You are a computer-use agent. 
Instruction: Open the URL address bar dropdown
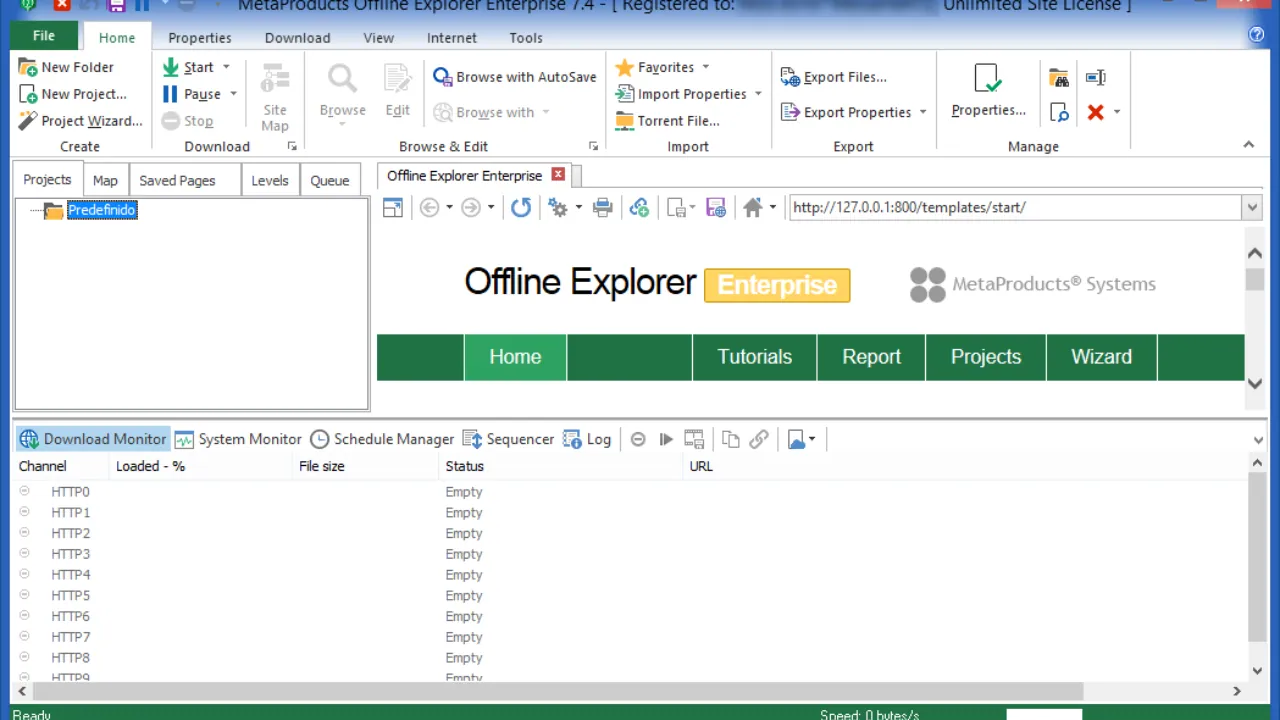(x=1251, y=207)
